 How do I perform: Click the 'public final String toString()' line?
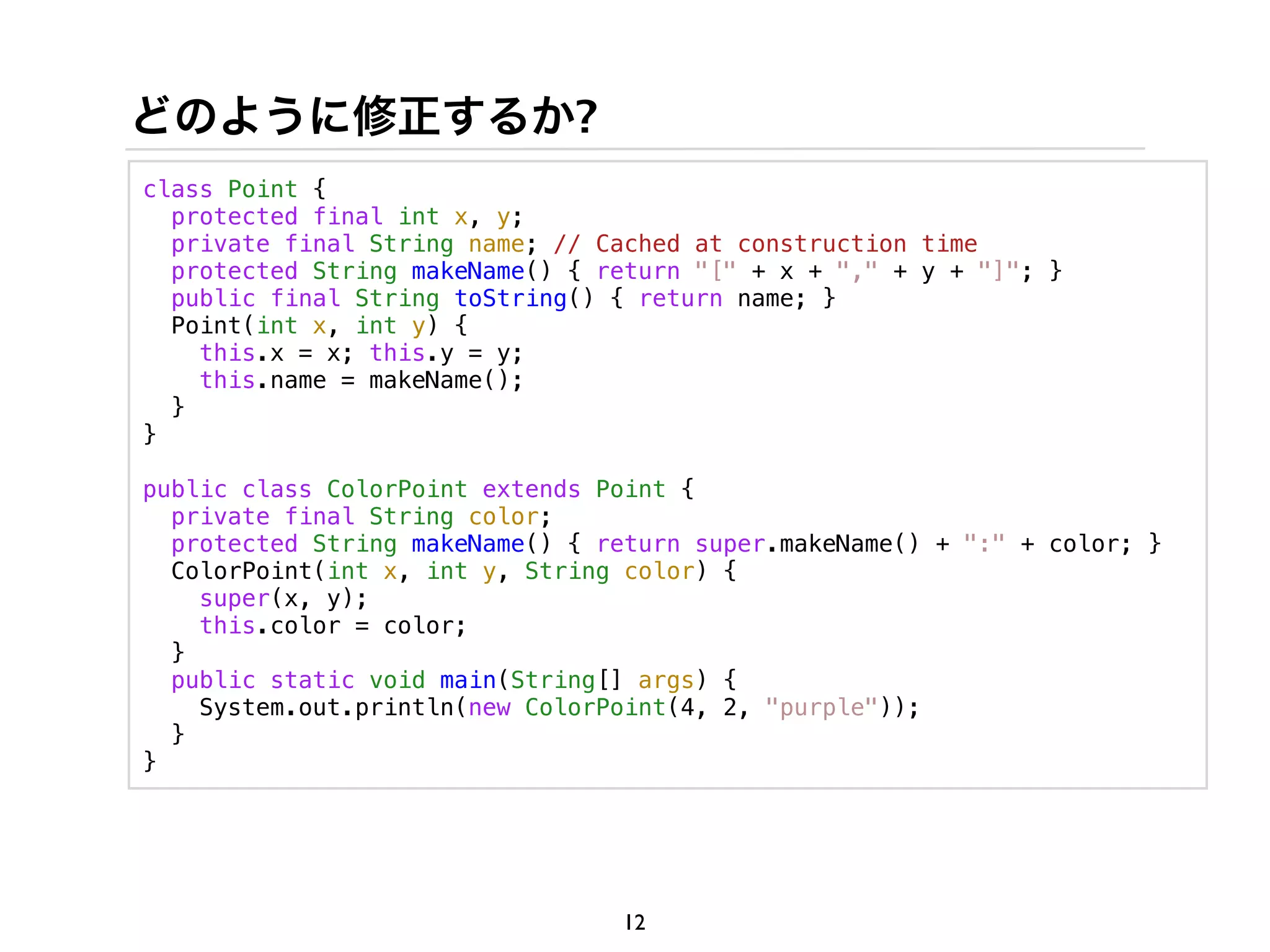[x=504, y=299]
